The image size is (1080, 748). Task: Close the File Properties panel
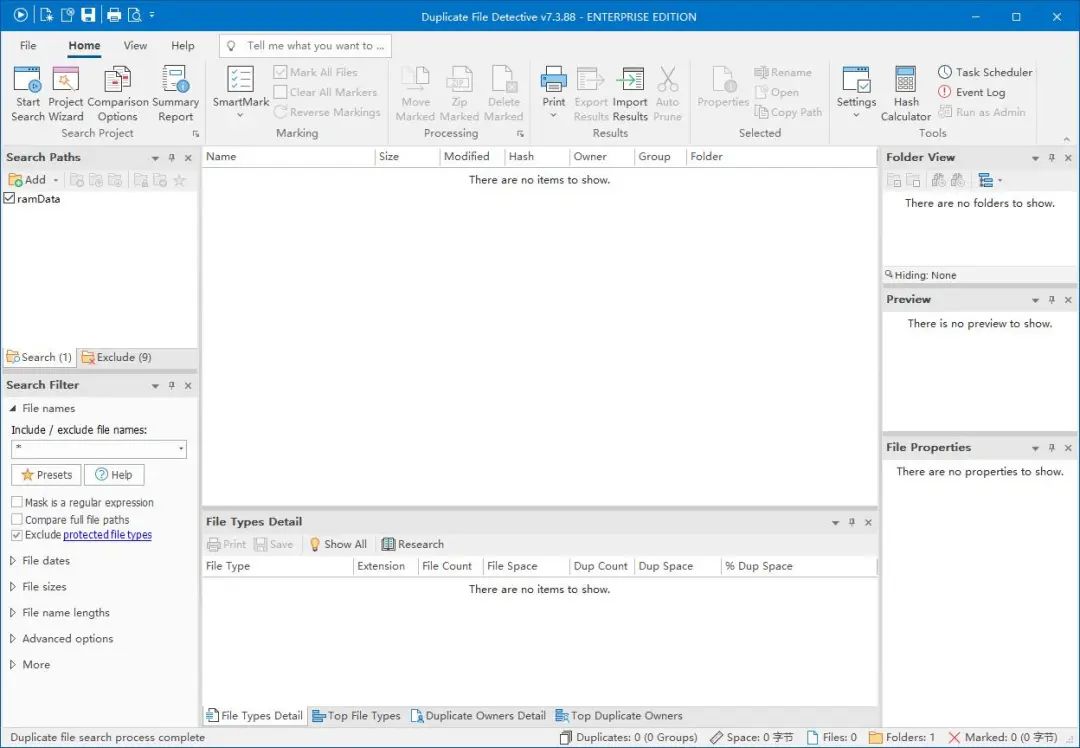pos(1068,448)
